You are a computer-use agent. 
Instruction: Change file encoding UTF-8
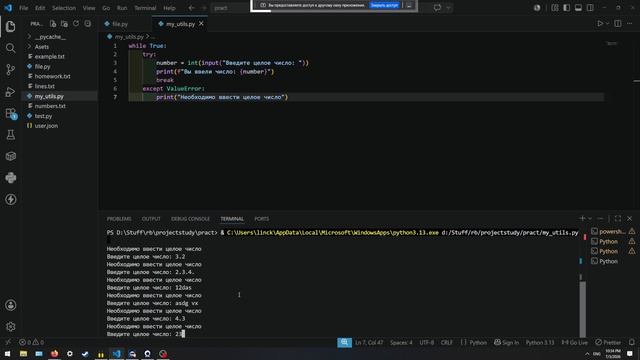pyautogui.click(x=427, y=342)
